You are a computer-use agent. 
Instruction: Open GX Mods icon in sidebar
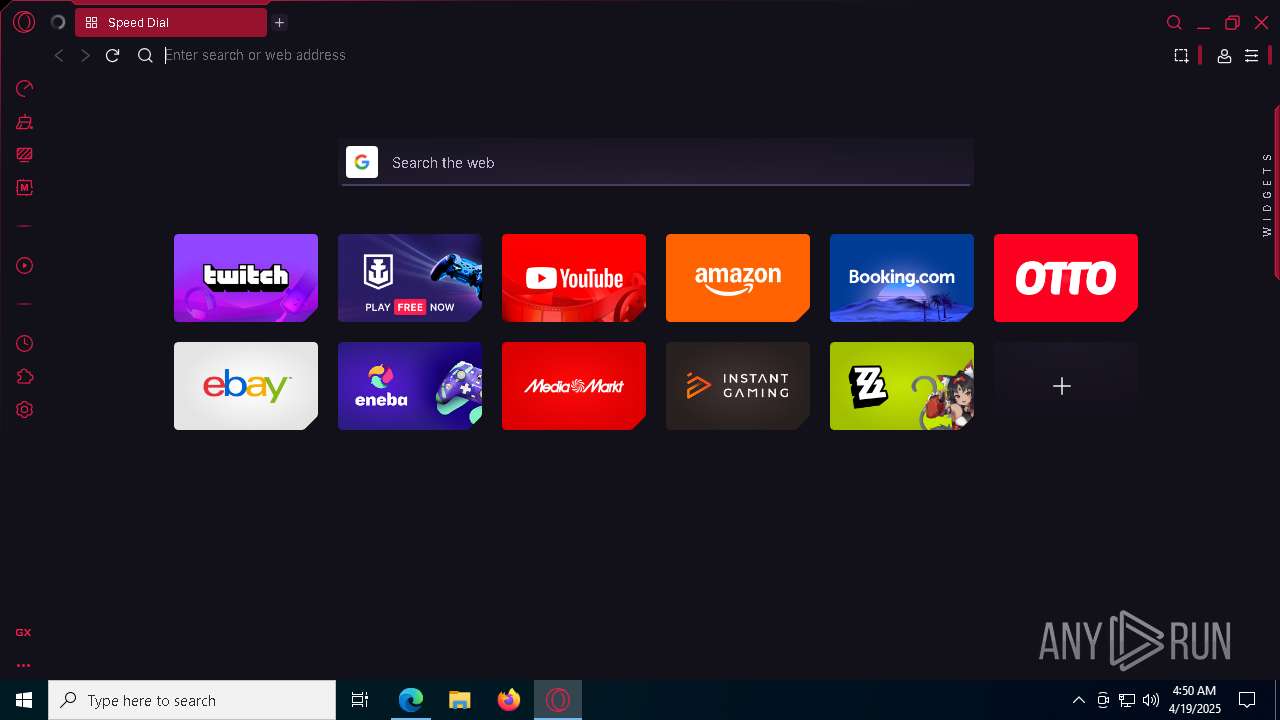25,188
